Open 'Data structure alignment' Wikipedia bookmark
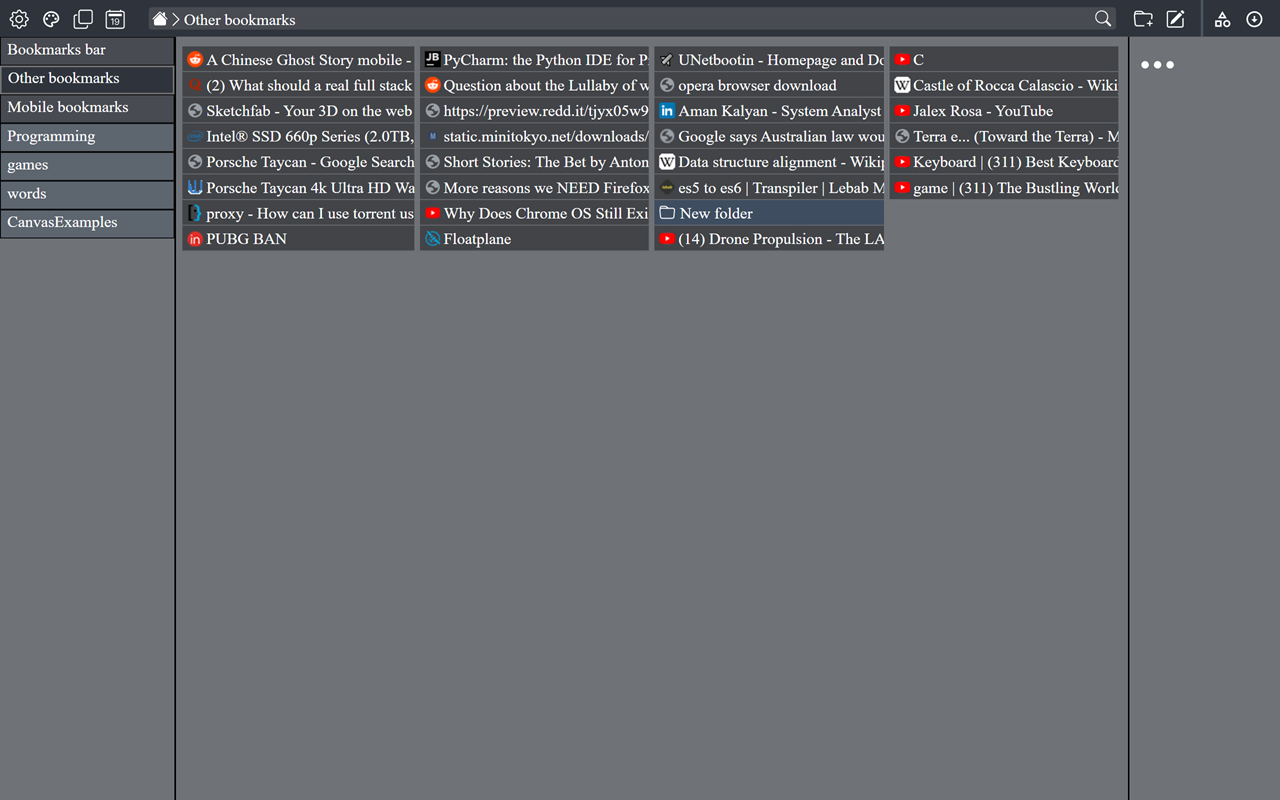Image resolution: width=1280 pixels, height=800 pixels. pyautogui.click(x=770, y=162)
